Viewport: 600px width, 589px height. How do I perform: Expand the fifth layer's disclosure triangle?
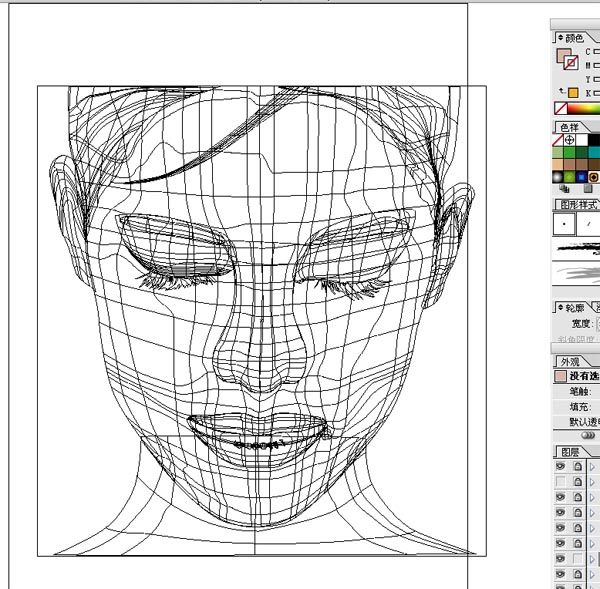click(593, 528)
